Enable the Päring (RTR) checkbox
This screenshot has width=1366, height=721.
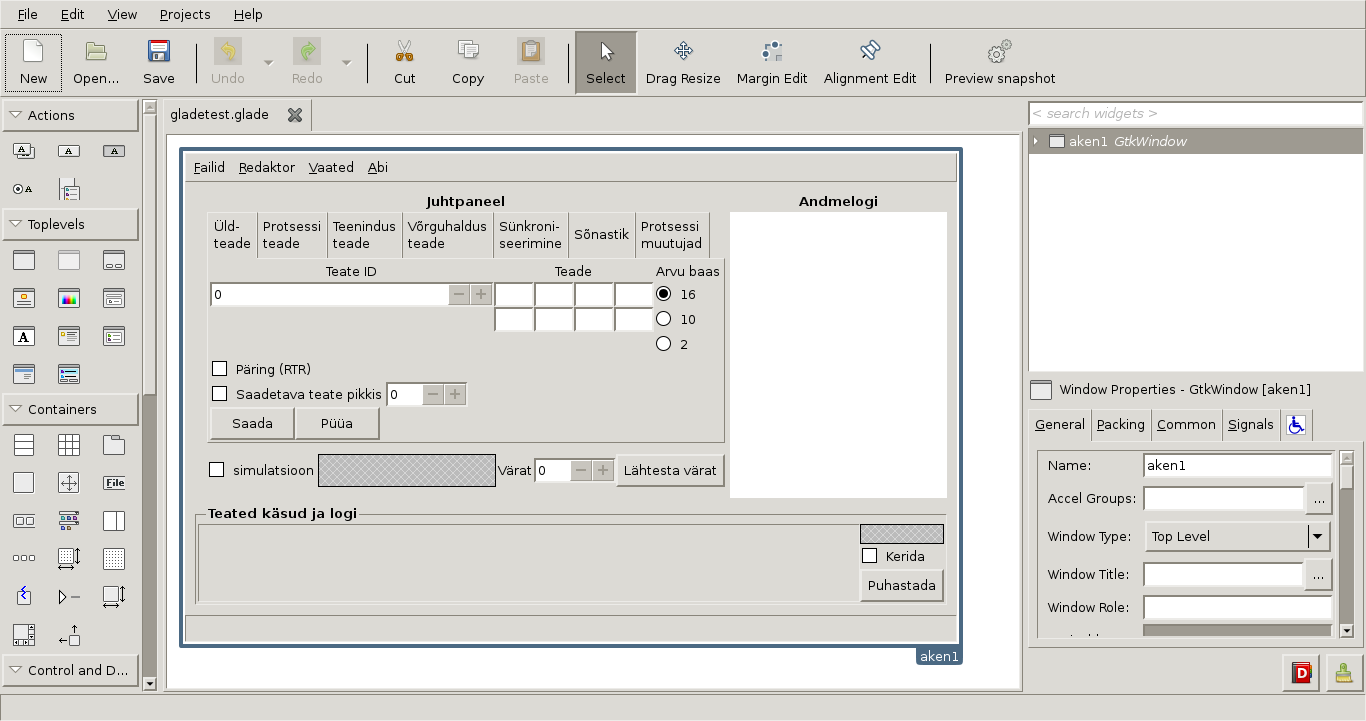[220, 369]
